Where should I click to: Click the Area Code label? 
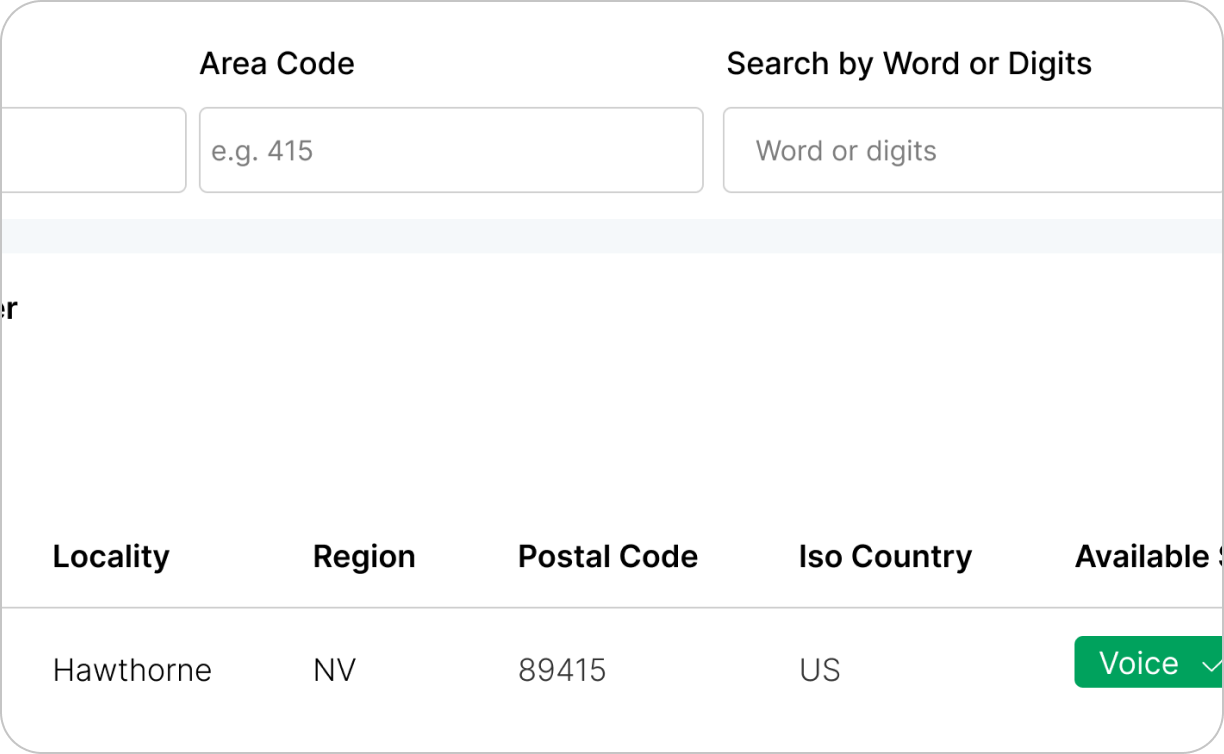coord(277,63)
